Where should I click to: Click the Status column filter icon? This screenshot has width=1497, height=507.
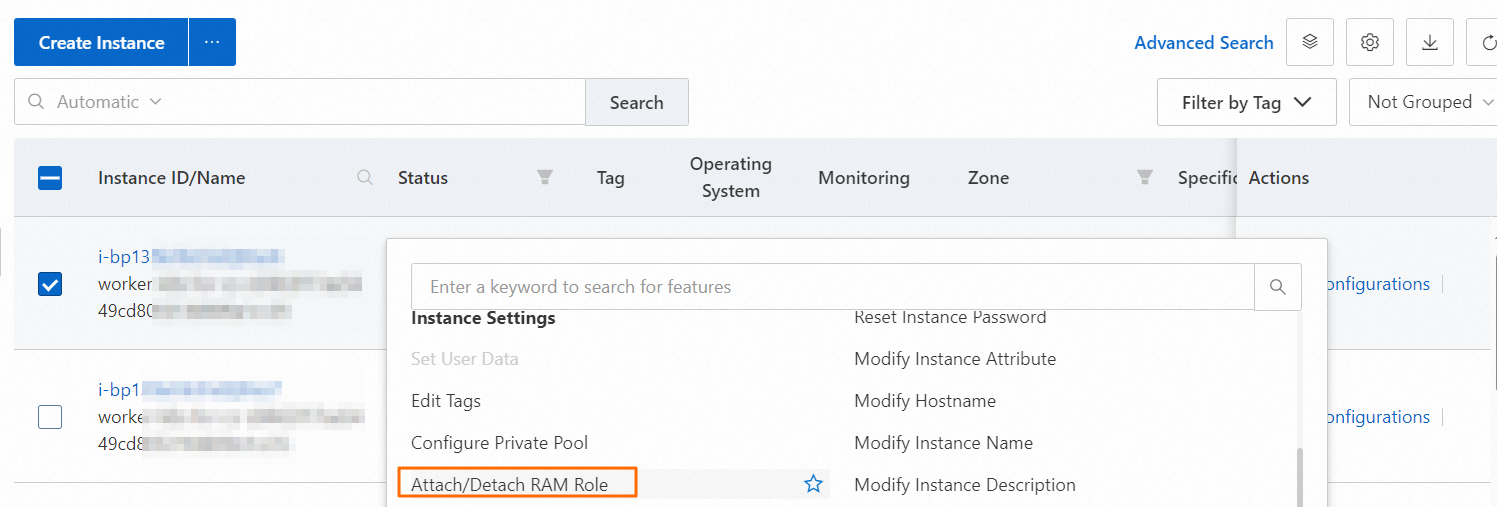(545, 177)
